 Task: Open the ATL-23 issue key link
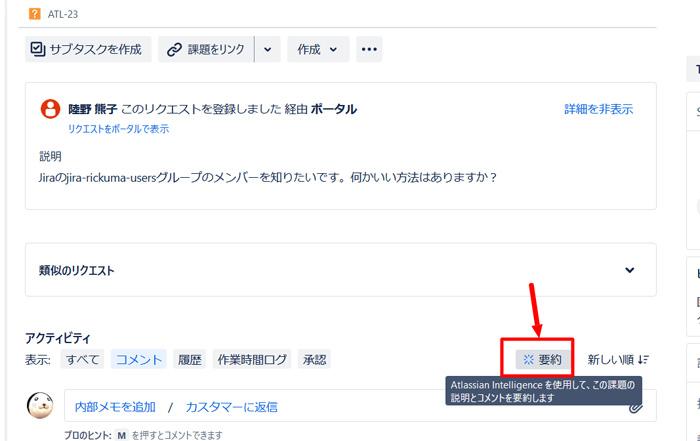click(x=62, y=14)
